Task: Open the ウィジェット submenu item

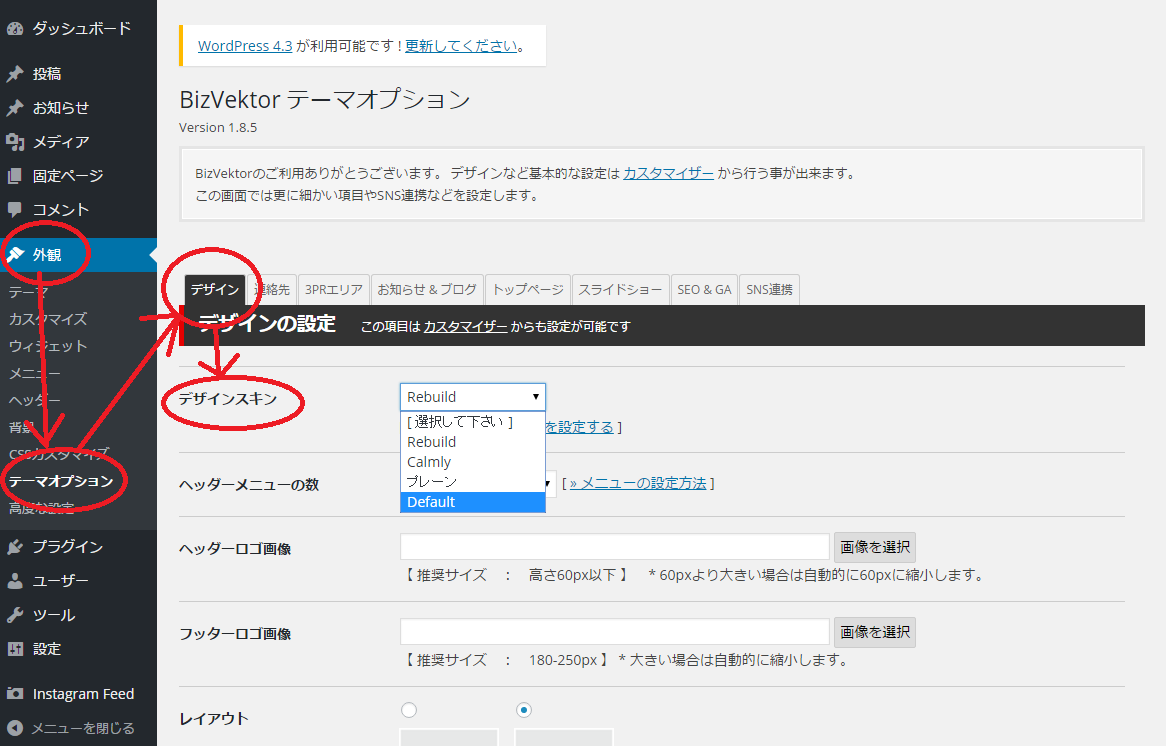Action: [48, 346]
